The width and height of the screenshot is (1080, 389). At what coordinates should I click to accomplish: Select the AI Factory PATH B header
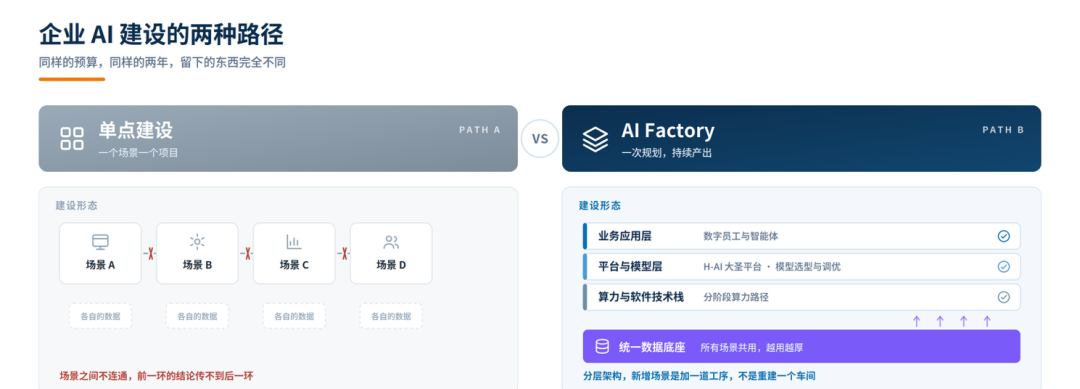pyautogui.click(x=802, y=138)
